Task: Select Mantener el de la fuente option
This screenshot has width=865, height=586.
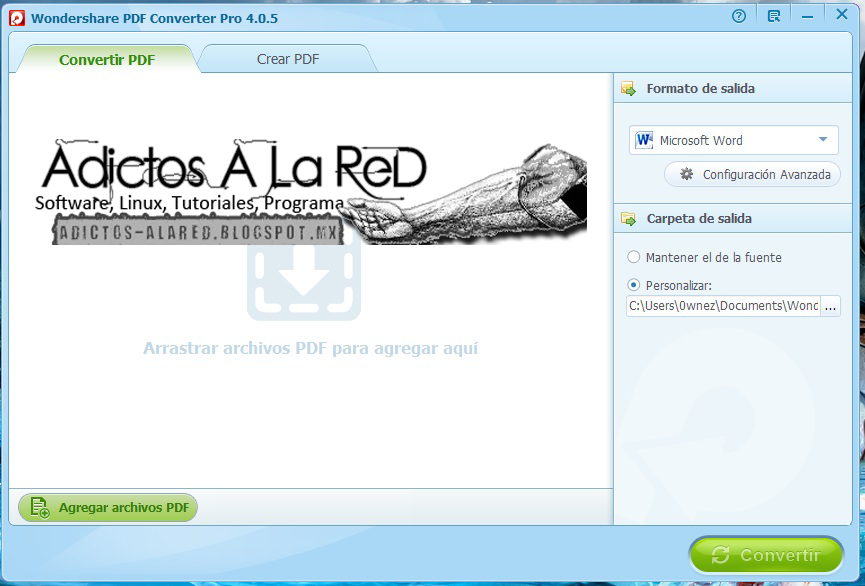Action: 633,257
